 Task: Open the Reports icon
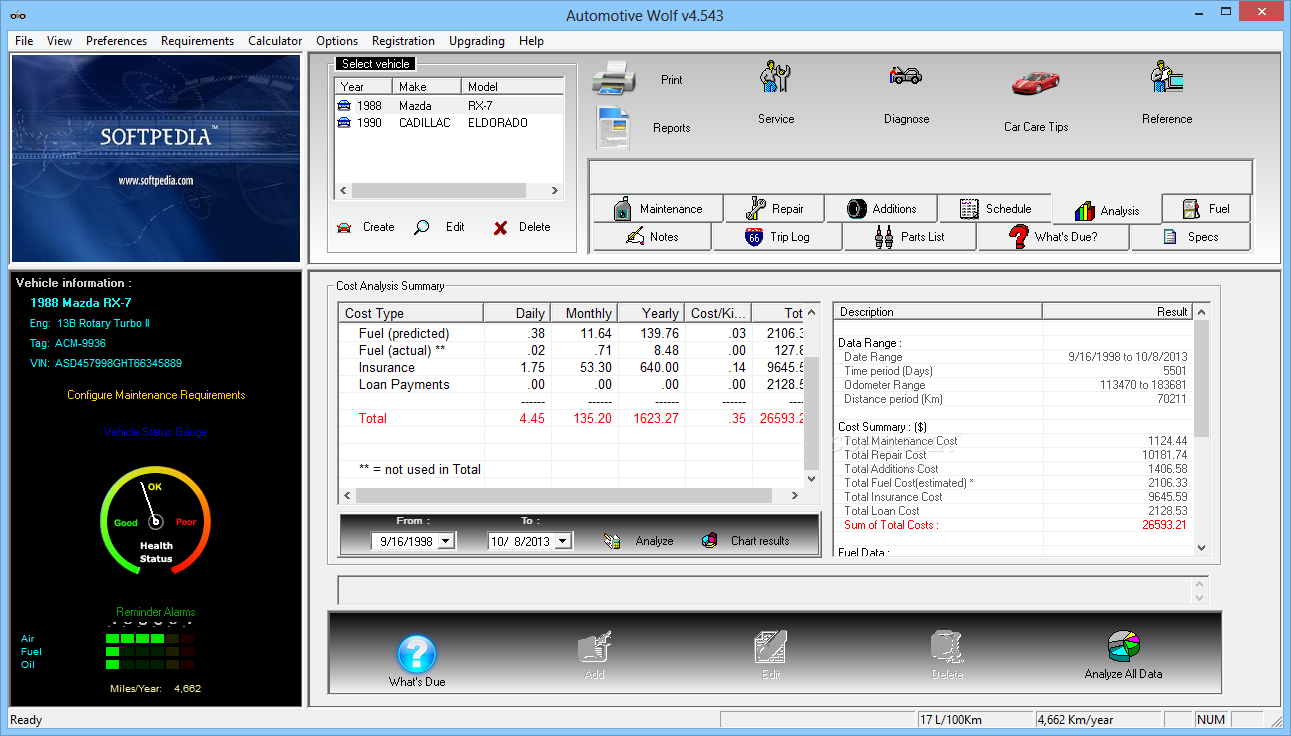[613, 127]
